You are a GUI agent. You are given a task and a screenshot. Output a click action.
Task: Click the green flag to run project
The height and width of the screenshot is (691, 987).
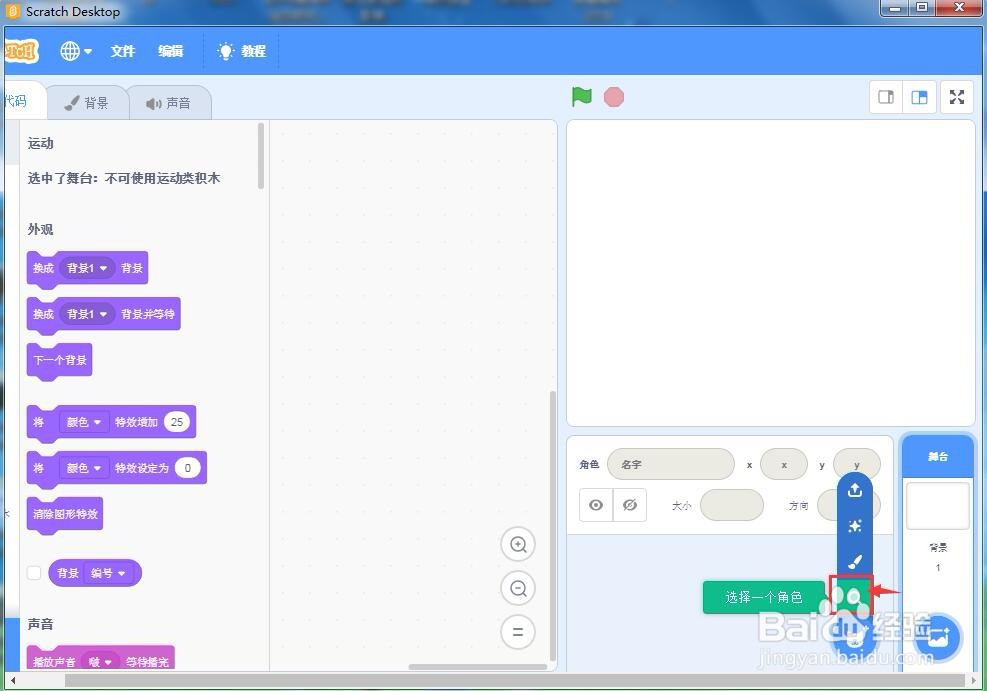(x=581, y=96)
